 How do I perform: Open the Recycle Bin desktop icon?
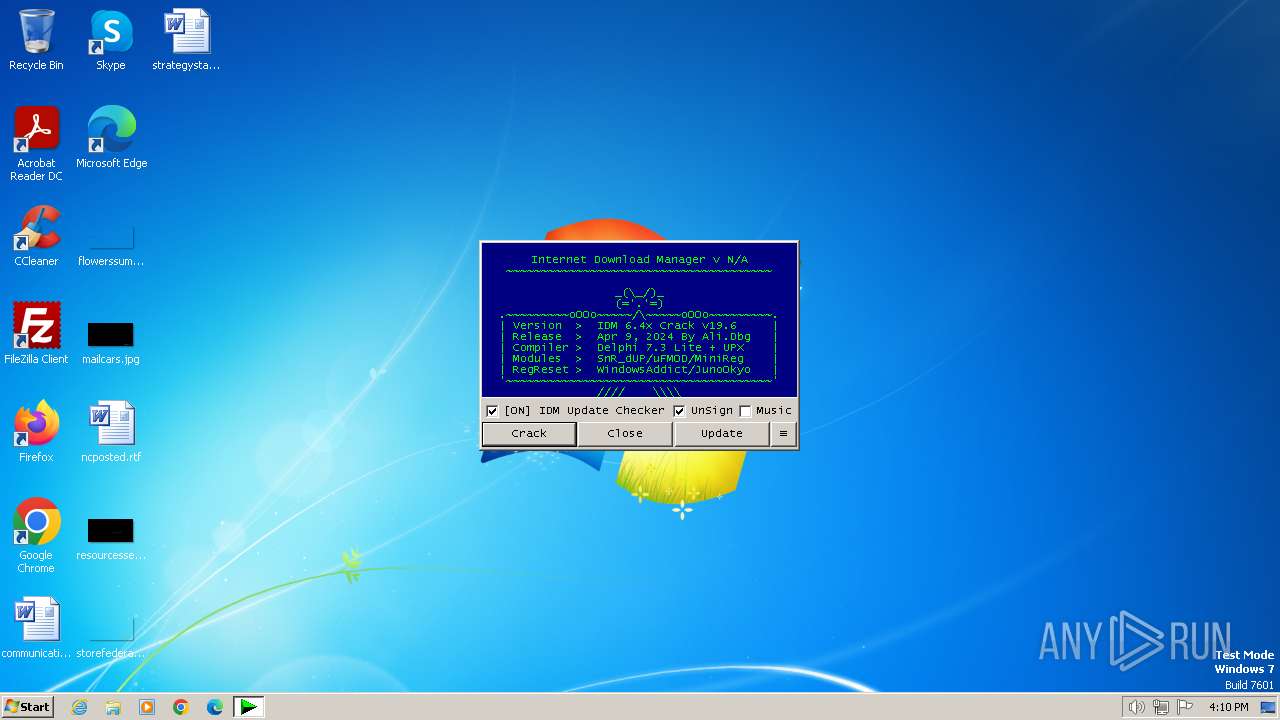point(36,40)
